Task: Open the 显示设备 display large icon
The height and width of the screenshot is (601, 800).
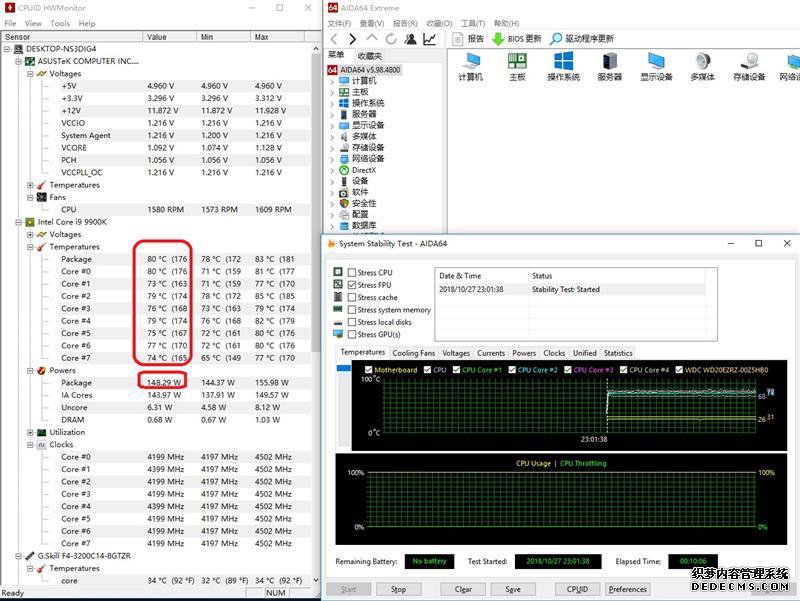Action: [656, 66]
